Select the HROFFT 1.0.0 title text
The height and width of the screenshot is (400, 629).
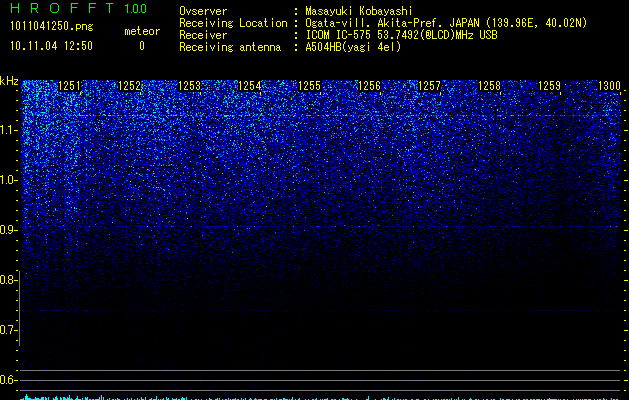click(x=78, y=8)
